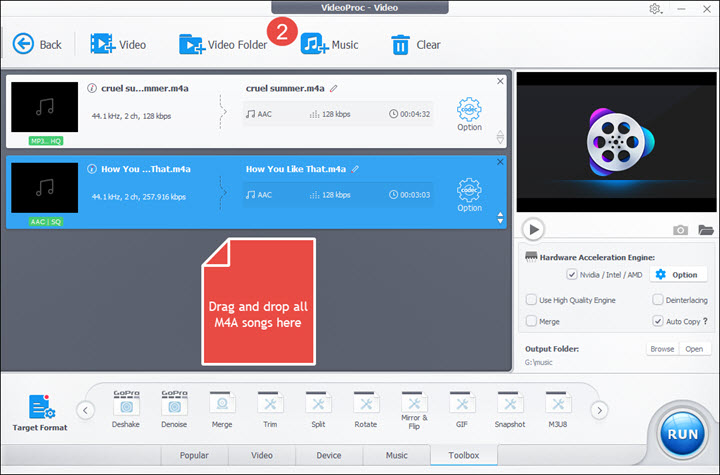This screenshot has height=475, width=720.
Task: Select the Snapshot tool
Action: click(x=510, y=409)
